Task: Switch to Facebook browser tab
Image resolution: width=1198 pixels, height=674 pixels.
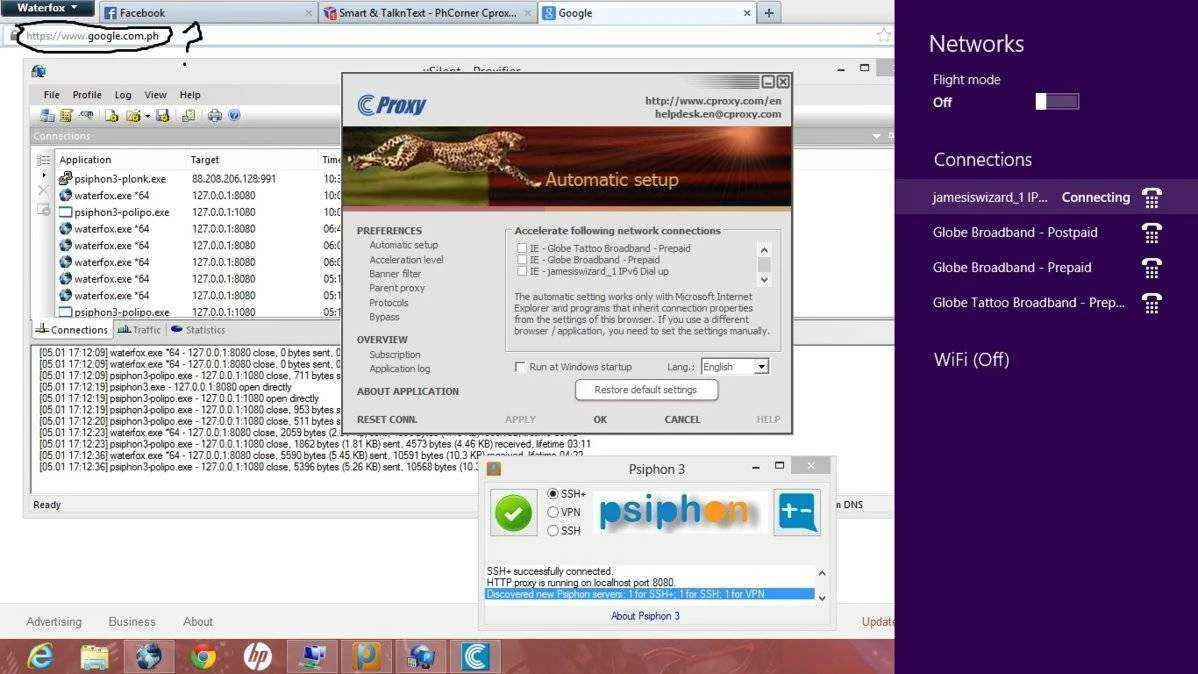Action: [x=208, y=13]
